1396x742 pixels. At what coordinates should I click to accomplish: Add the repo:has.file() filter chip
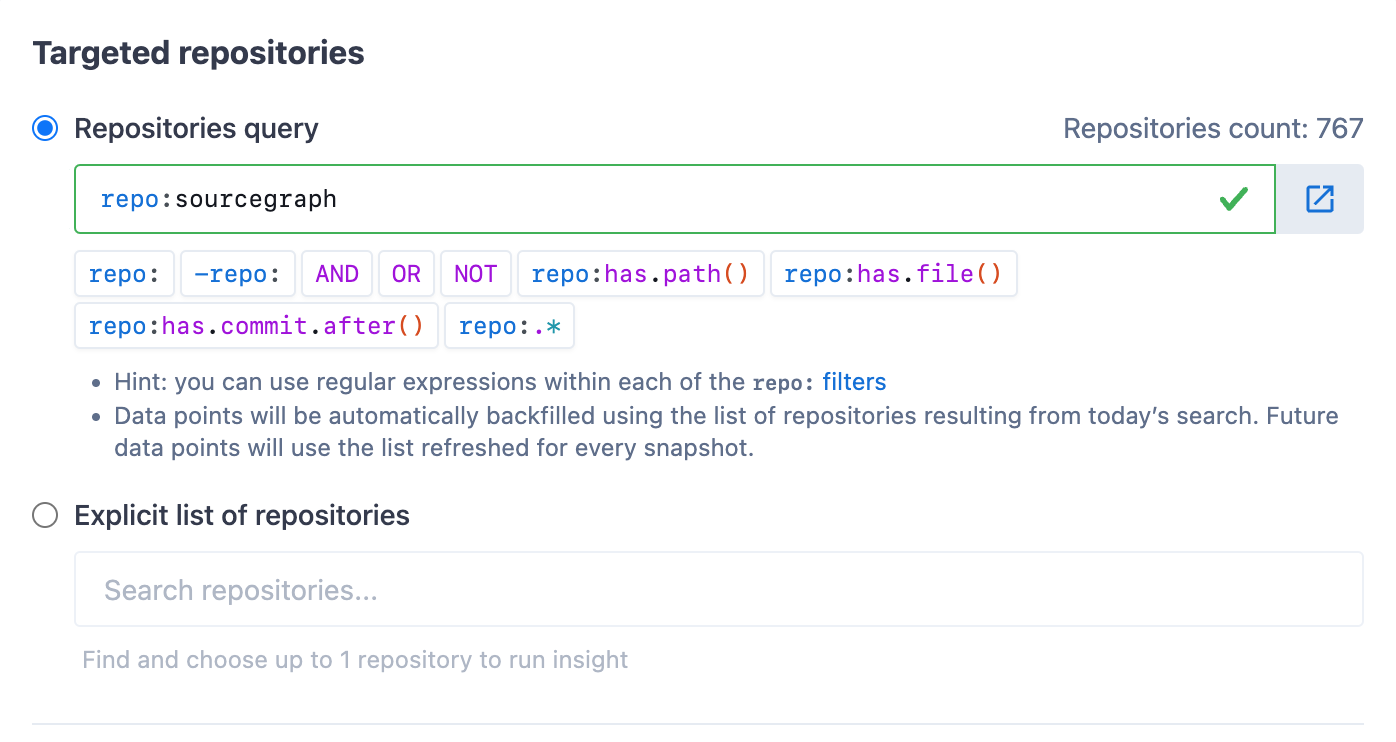(894, 274)
